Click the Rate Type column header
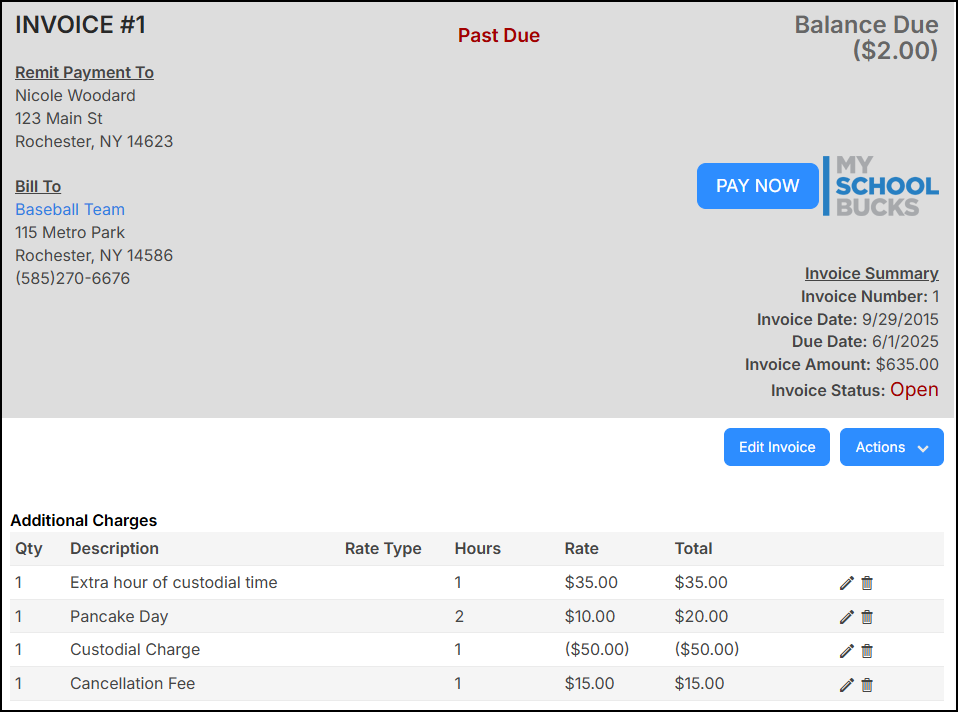 (x=383, y=548)
